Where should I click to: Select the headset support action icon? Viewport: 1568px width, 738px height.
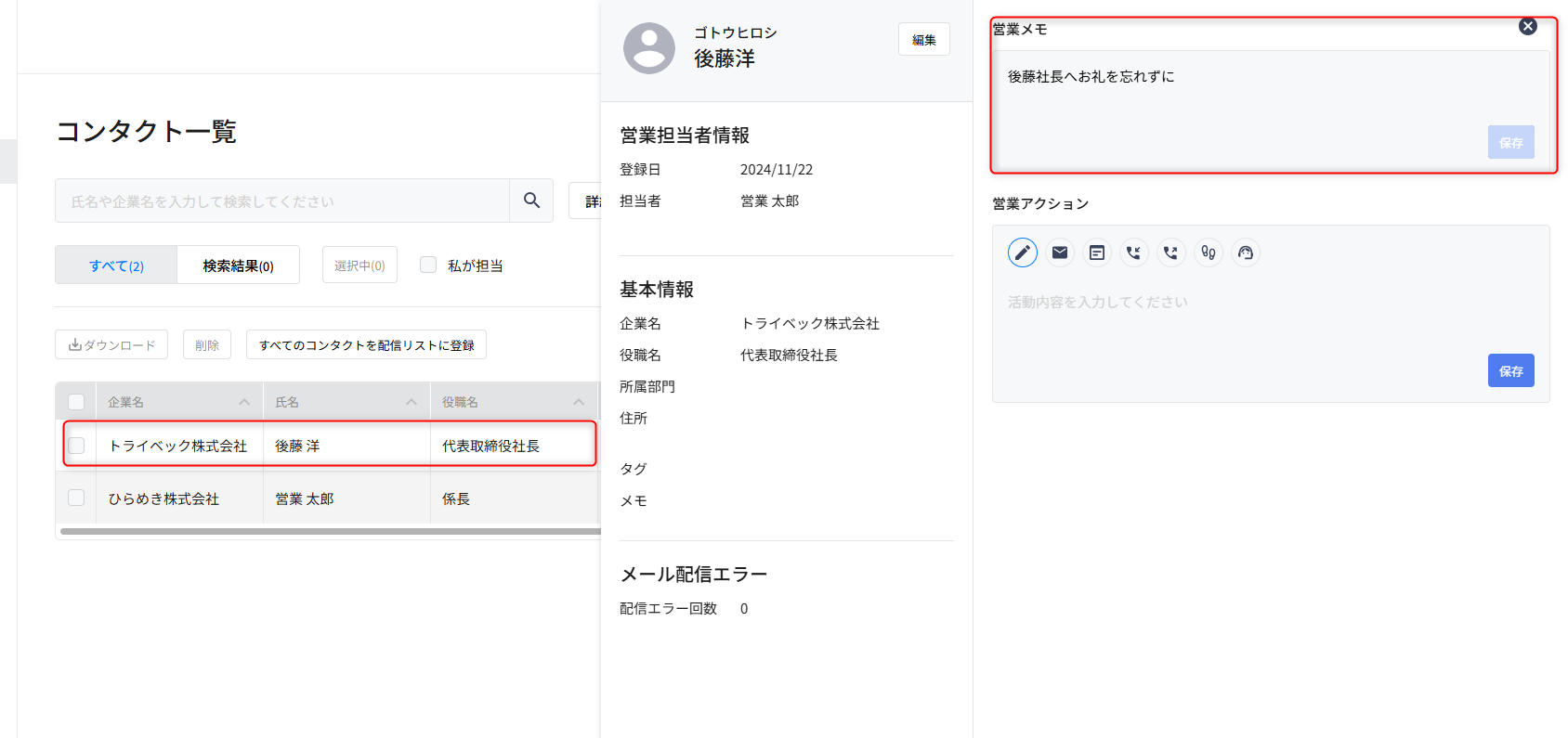(x=1246, y=252)
